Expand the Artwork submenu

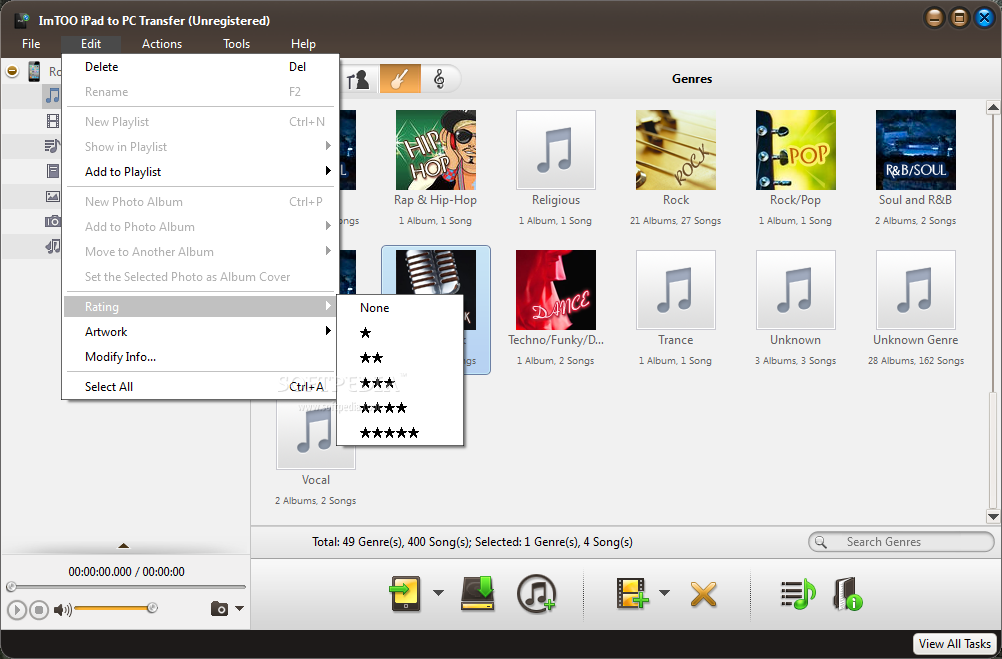point(200,332)
